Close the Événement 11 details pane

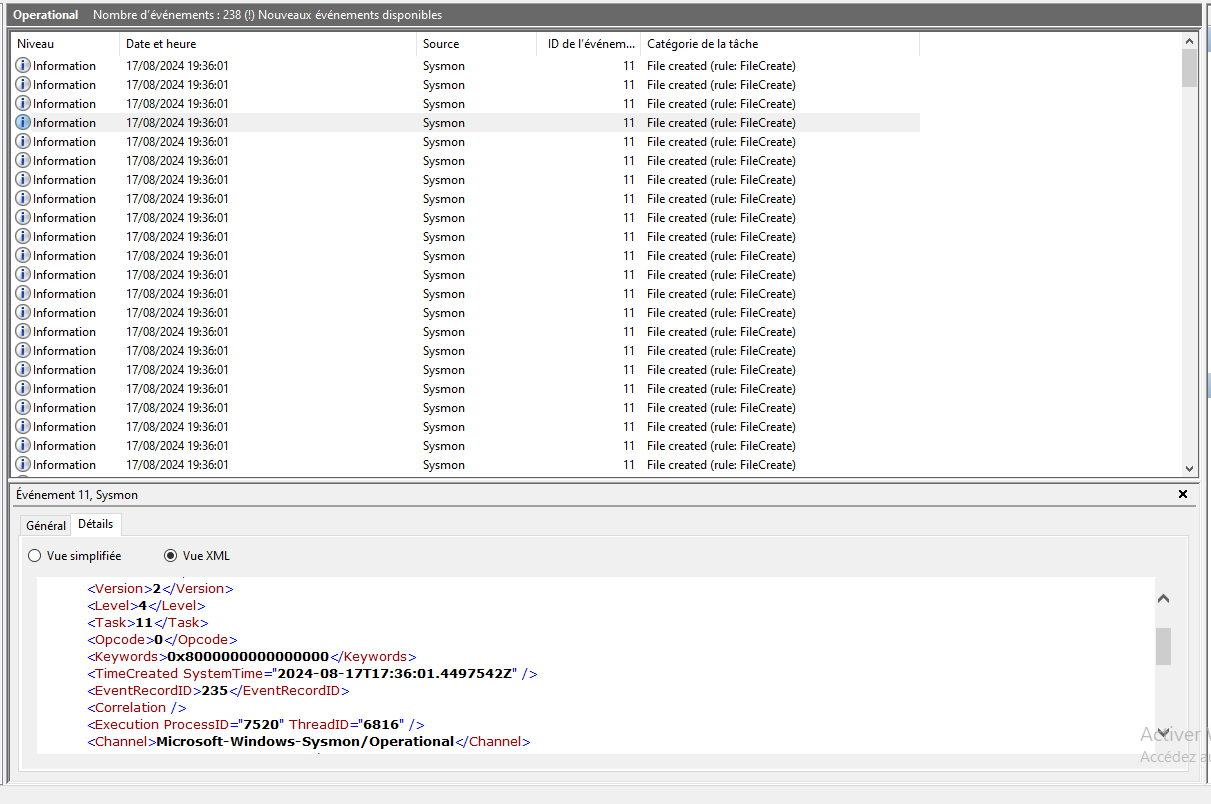1183,494
